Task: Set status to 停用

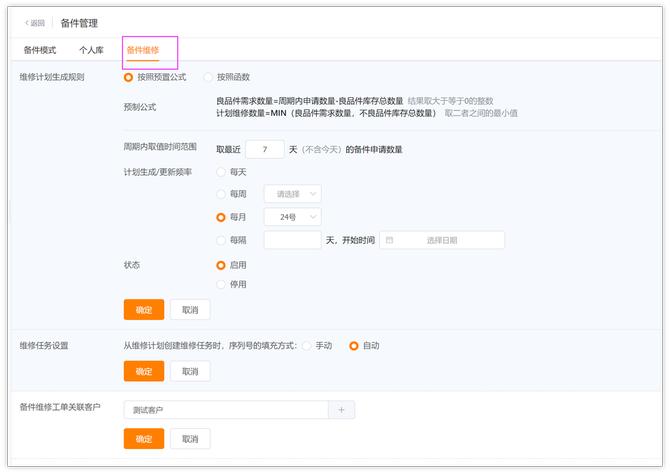Action: pos(221,284)
